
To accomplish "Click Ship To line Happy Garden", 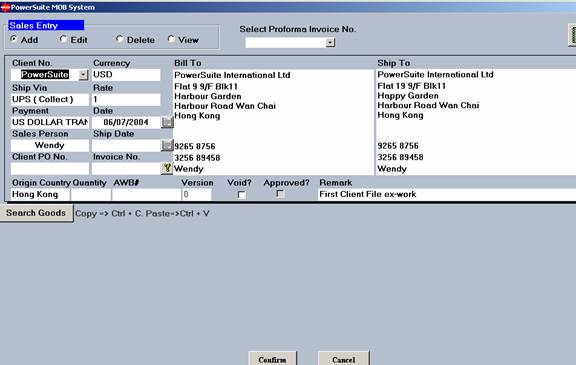I will coord(408,96).
